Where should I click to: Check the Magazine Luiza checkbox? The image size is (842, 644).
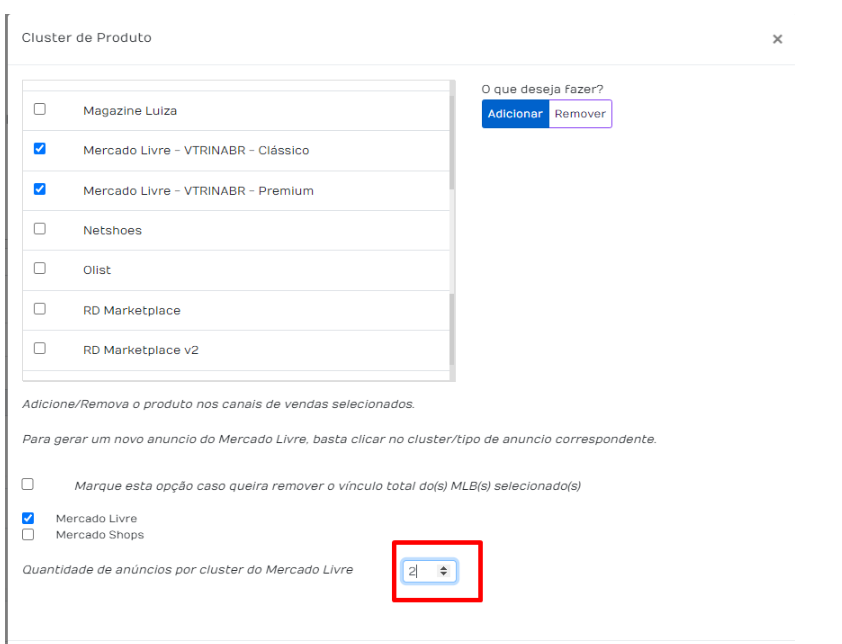pyautogui.click(x=40, y=109)
